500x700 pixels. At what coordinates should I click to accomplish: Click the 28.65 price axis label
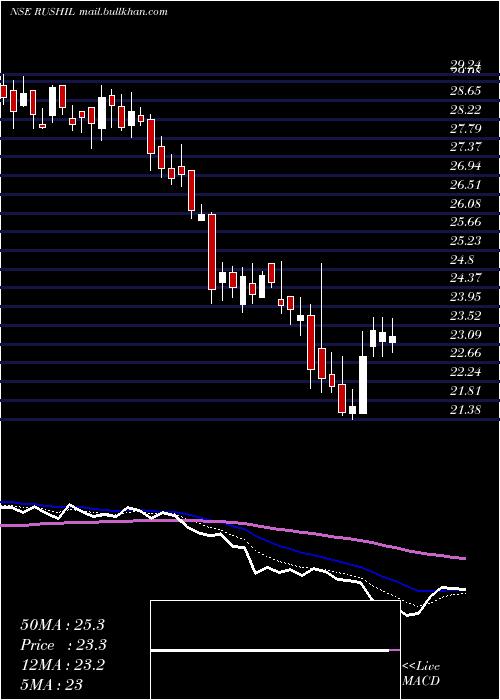(x=465, y=91)
